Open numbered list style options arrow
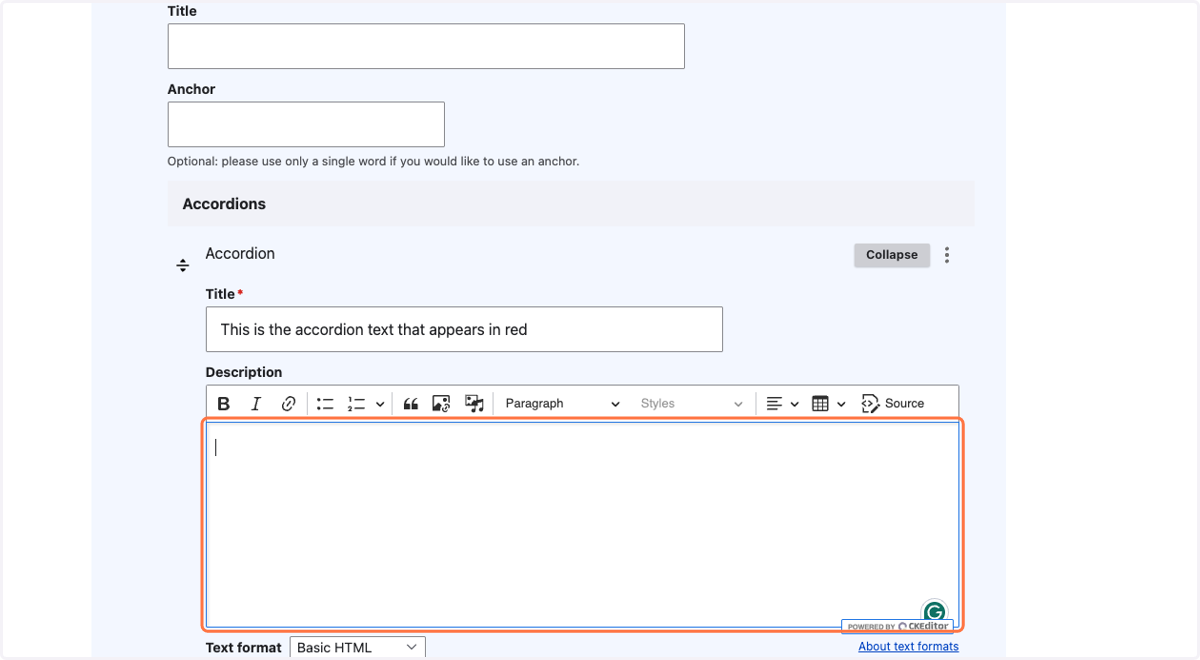Viewport: 1200px width, 660px height. pos(380,404)
